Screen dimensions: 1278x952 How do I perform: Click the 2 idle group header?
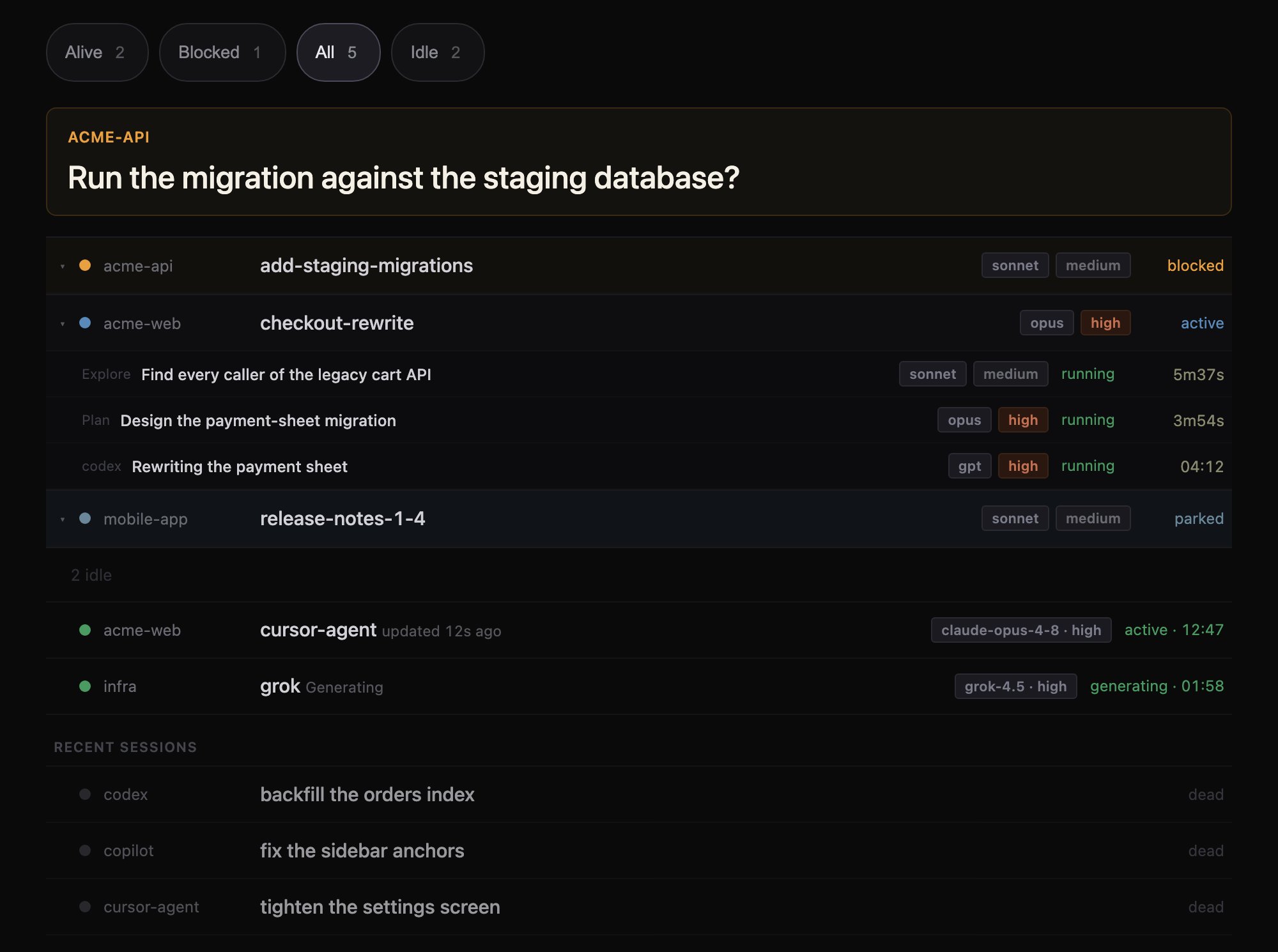point(91,575)
